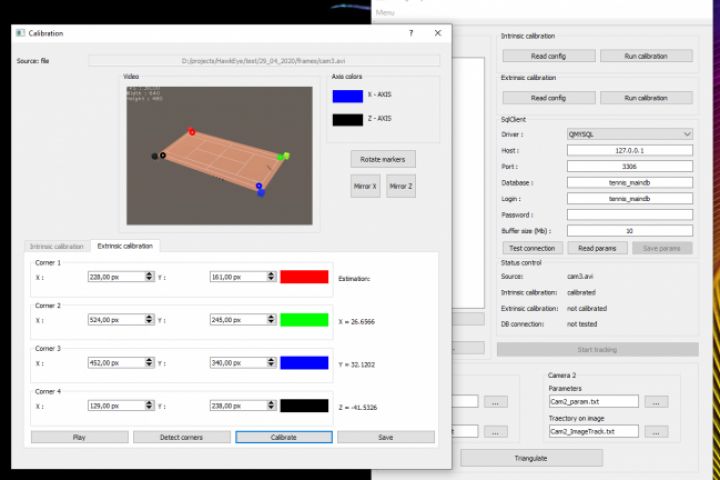
Task: Switch to the Intrinsic calibration tab
Action: pos(56,247)
